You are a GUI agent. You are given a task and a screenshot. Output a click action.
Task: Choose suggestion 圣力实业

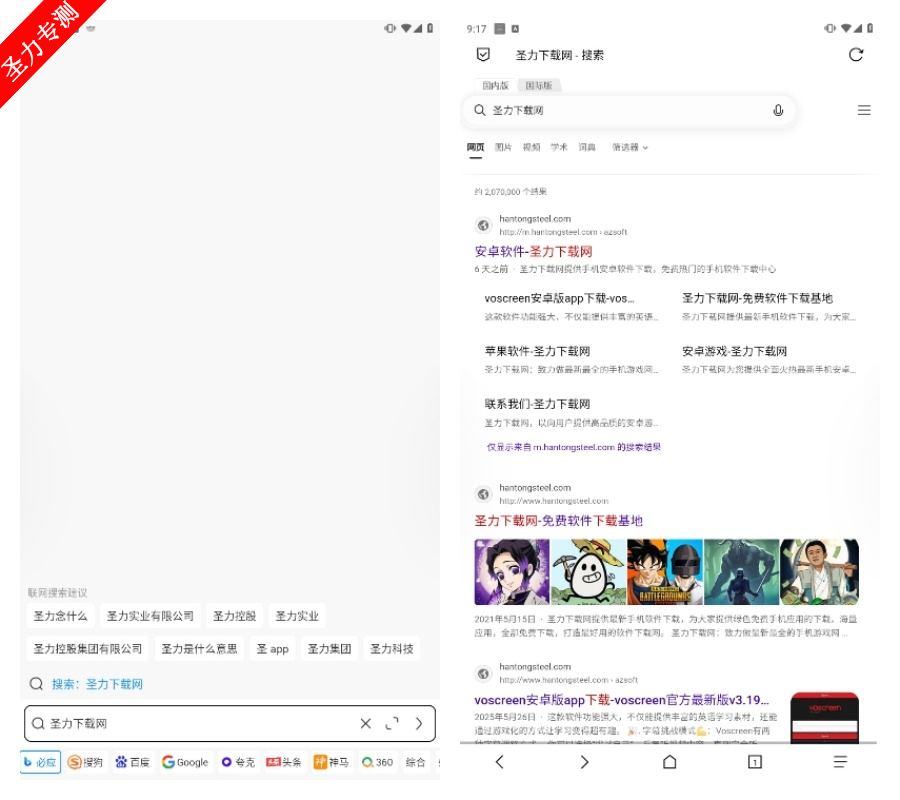(x=297, y=616)
